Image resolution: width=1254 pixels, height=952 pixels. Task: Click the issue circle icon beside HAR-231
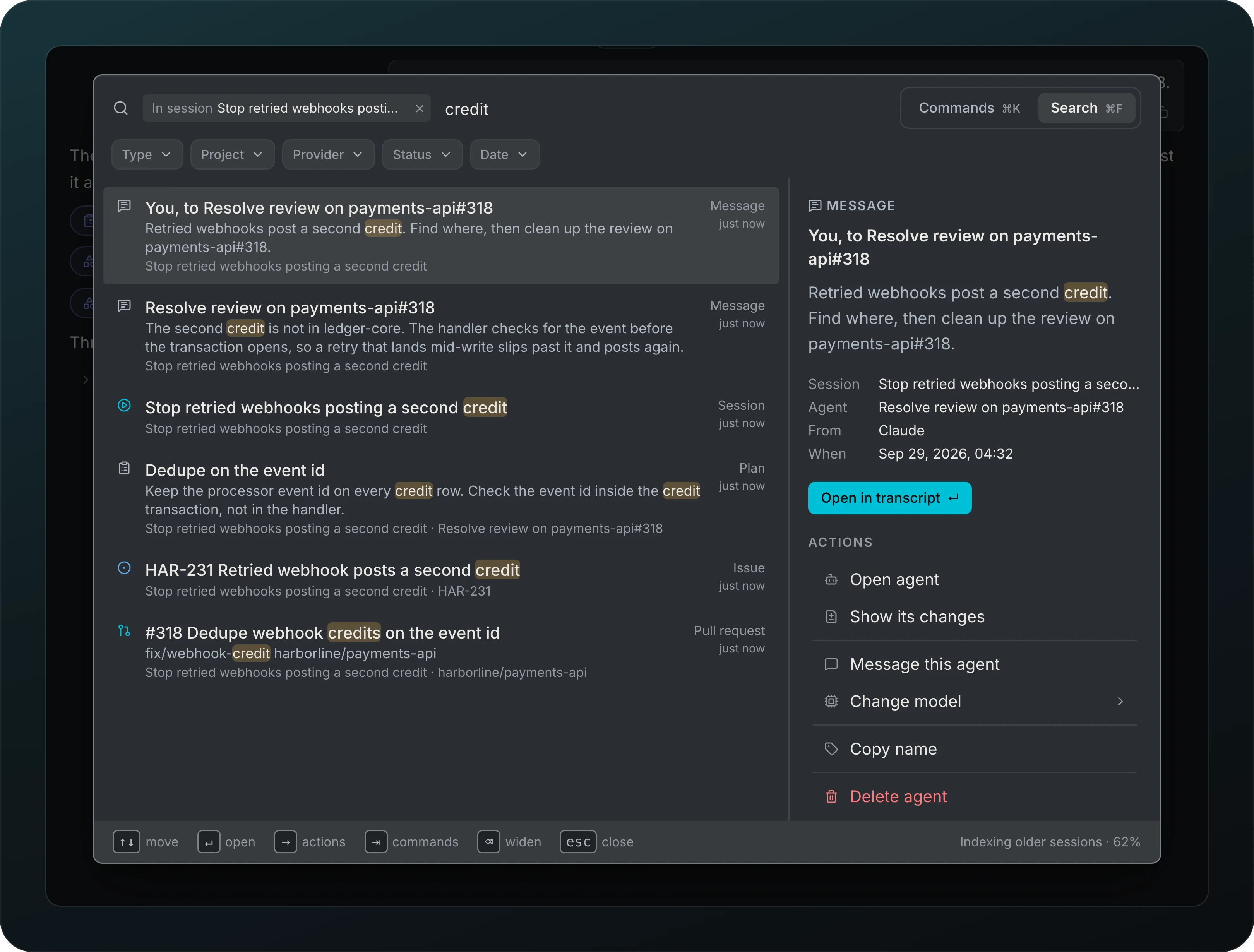[x=124, y=568]
